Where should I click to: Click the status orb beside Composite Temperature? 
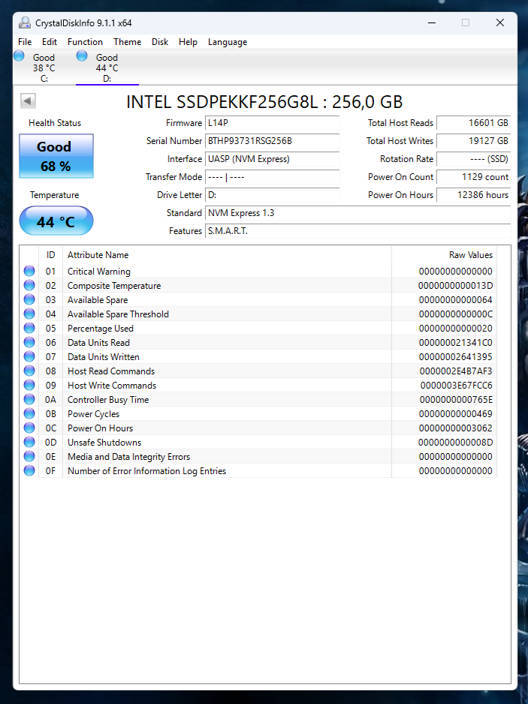coord(29,285)
